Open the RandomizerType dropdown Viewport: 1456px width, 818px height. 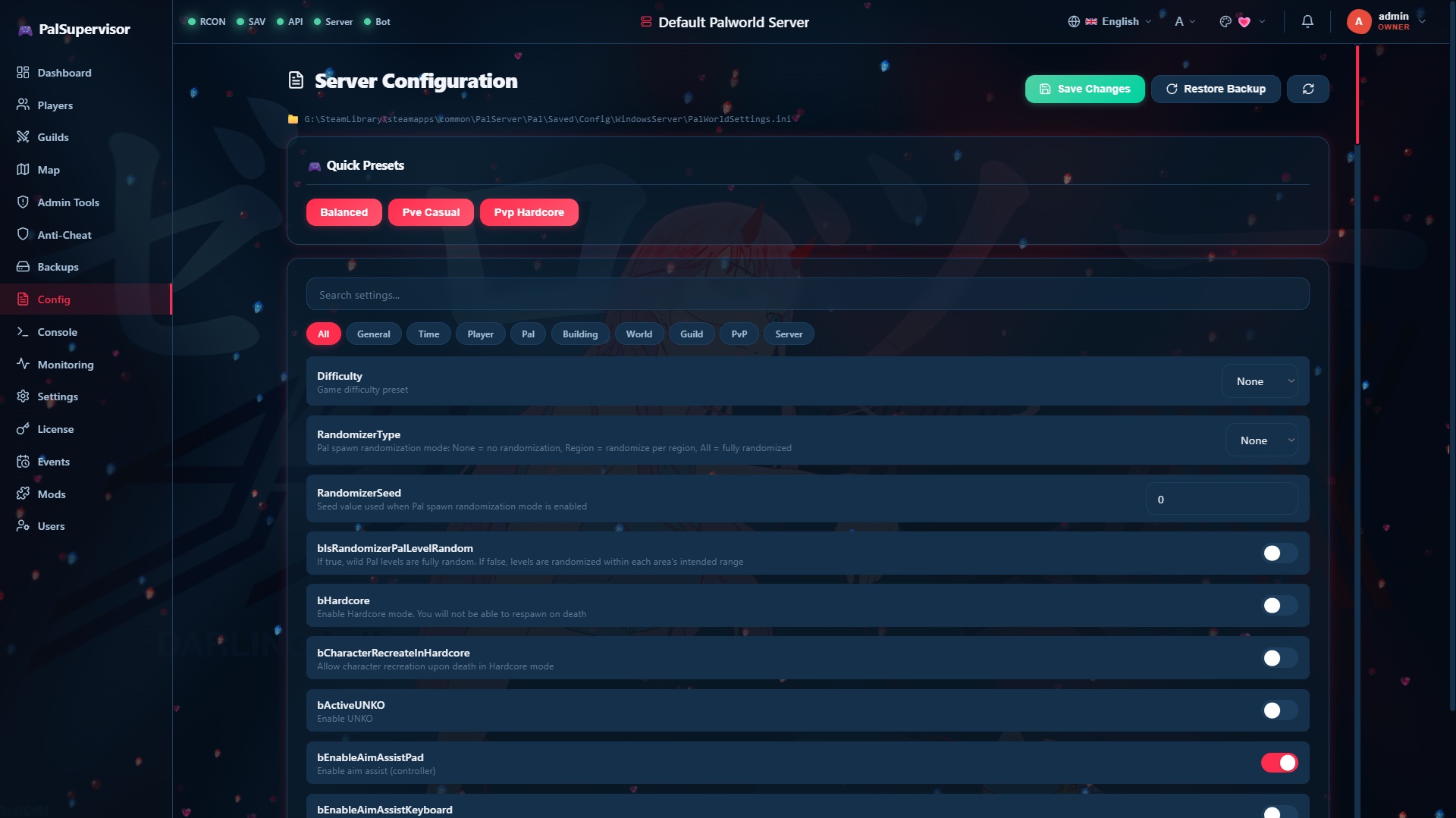1262,440
